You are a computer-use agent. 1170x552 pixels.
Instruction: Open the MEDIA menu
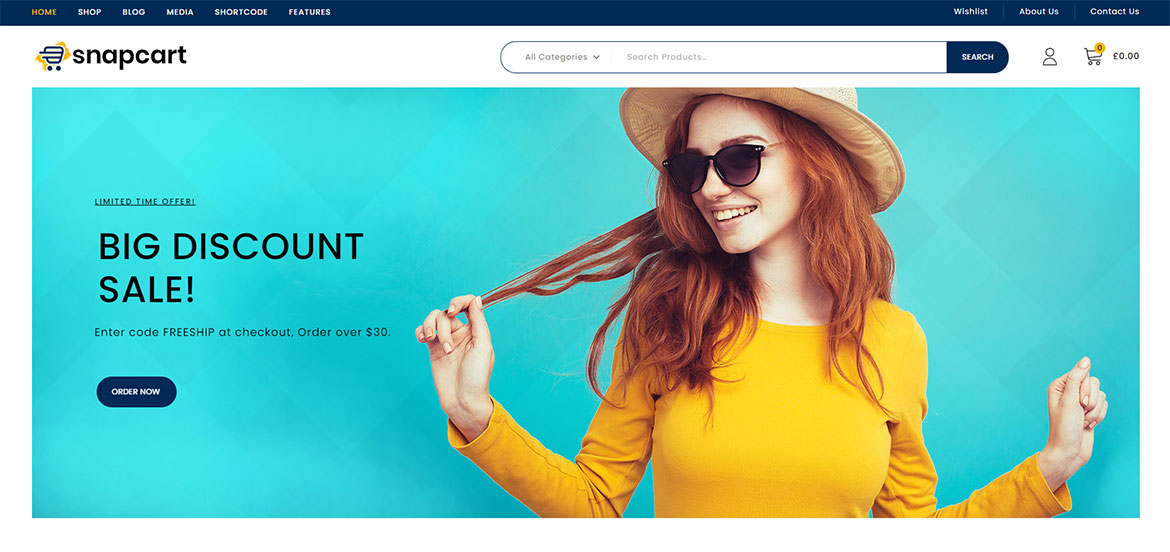[180, 12]
